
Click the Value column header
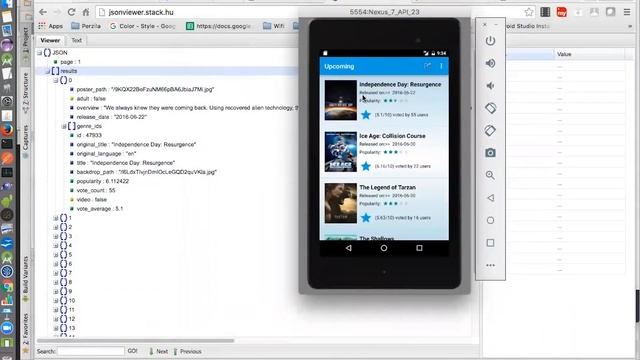click(589, 54)
